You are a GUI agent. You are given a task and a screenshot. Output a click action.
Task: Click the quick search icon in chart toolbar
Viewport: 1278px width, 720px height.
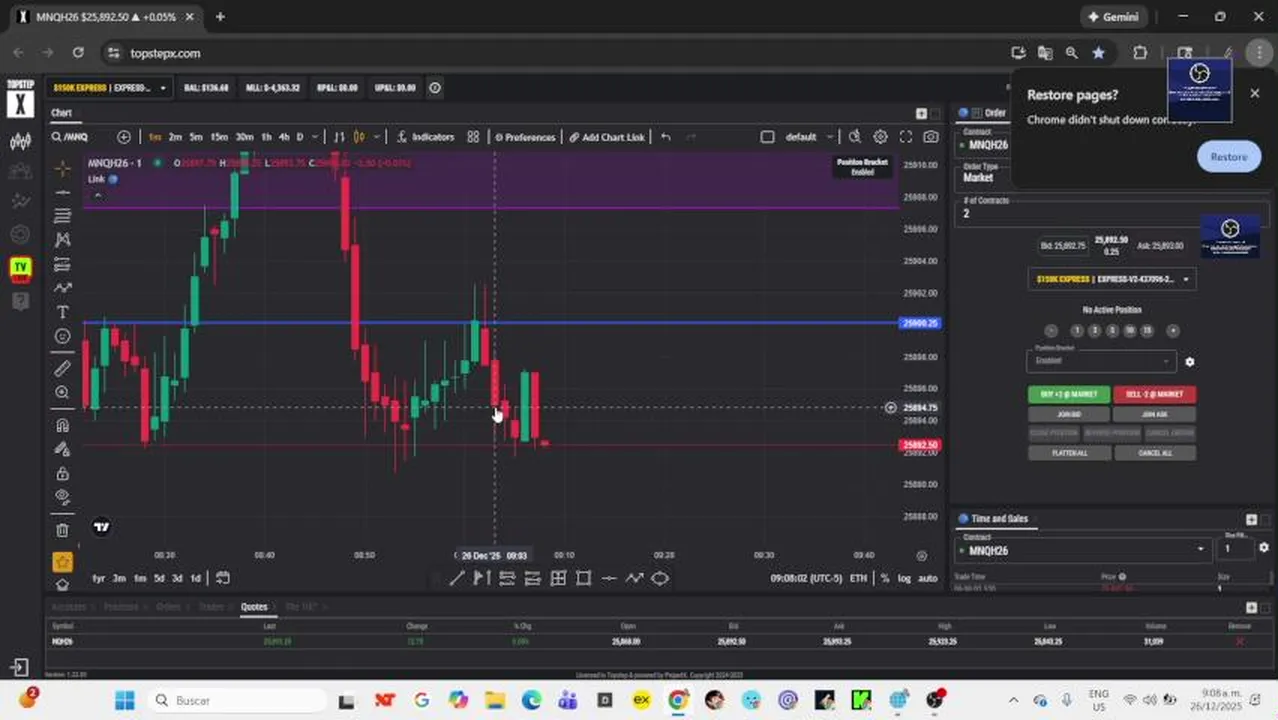pyautogui.click(x=855, y=137)
